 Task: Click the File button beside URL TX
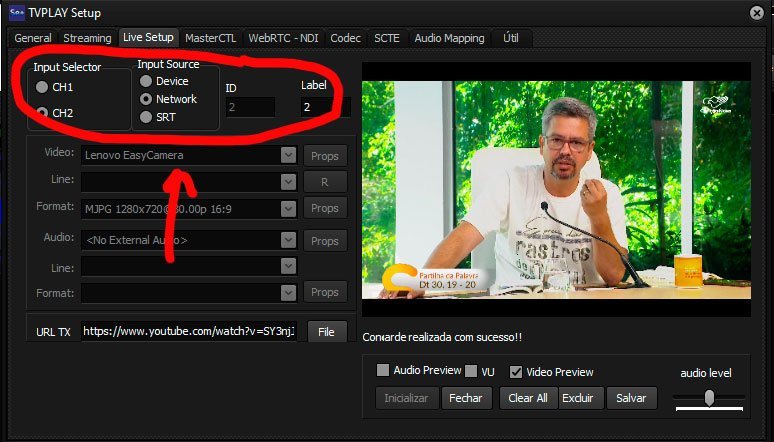(x=326, y=331)
